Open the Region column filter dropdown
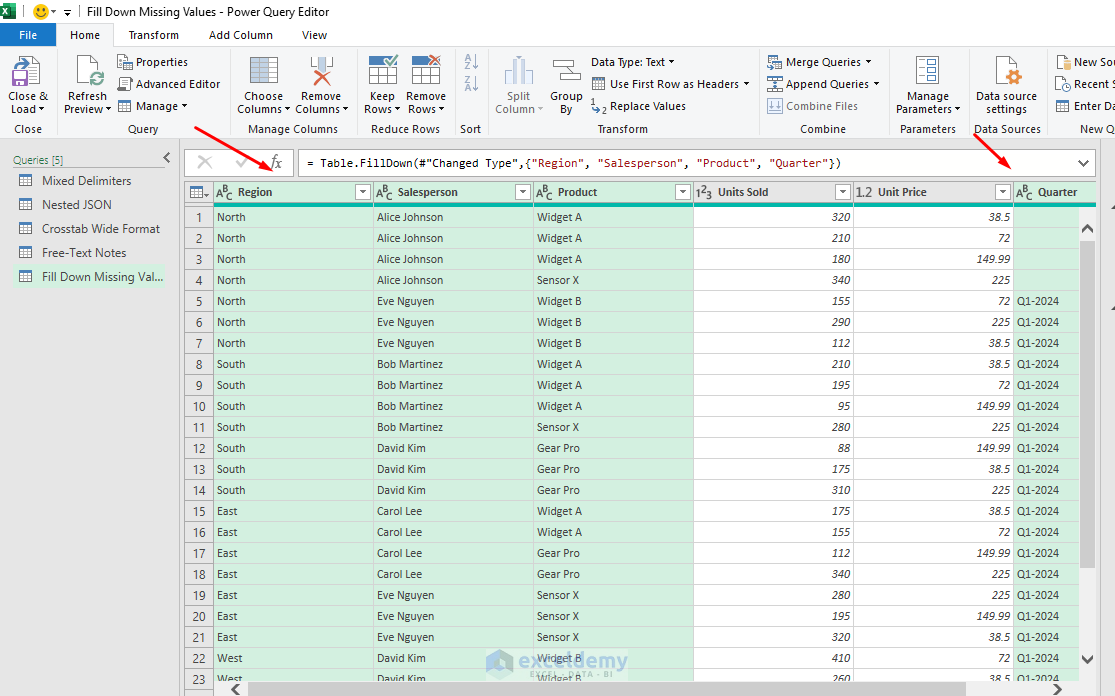The width and height of the screenshot is (1115, 696). [363, 192]
